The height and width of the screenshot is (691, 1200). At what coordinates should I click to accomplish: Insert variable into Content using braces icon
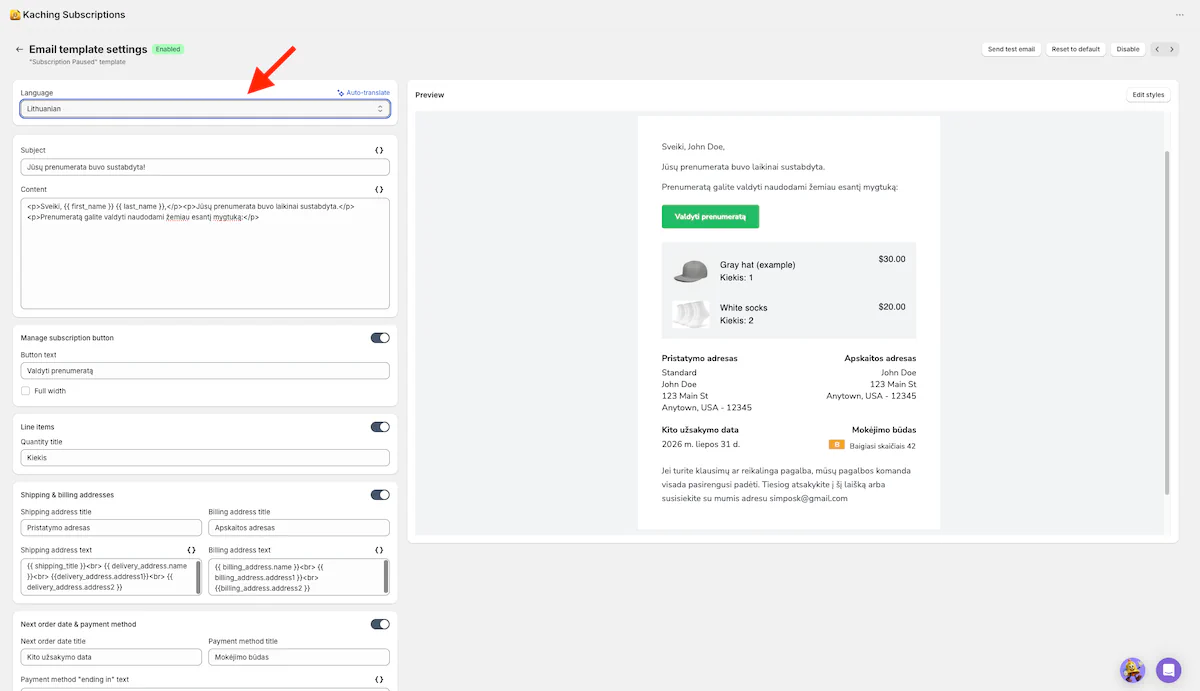coord(379,189)
